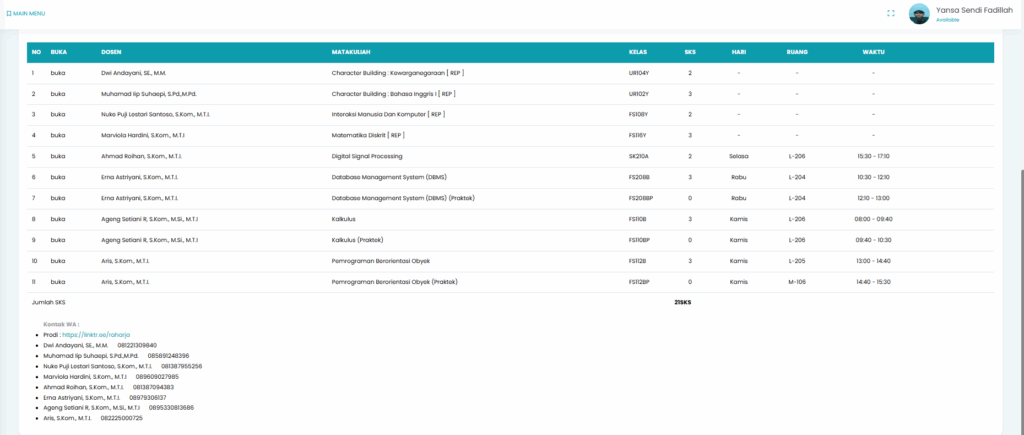Click the Available status under username
The image size is (1024, 435).
(x=949, y=20)
